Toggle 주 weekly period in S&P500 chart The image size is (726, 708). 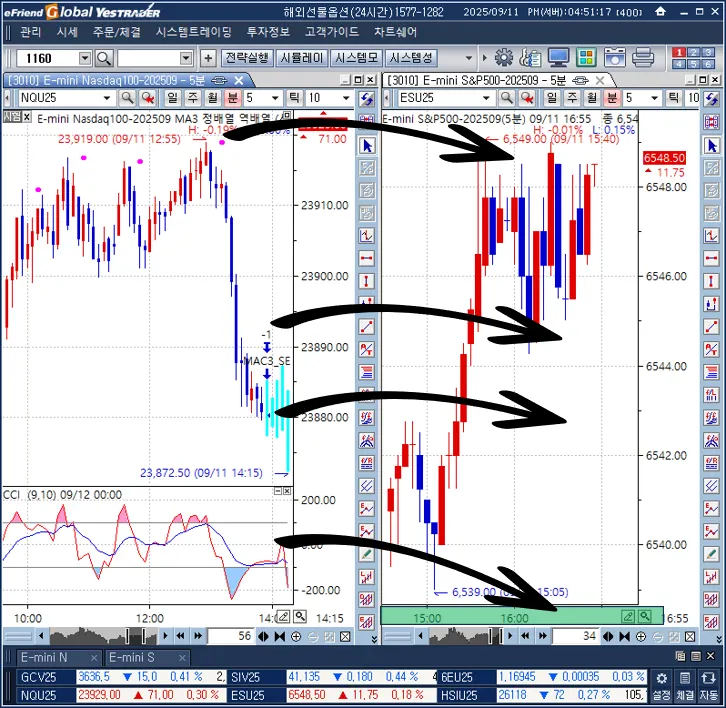click(x=572, y=98)
